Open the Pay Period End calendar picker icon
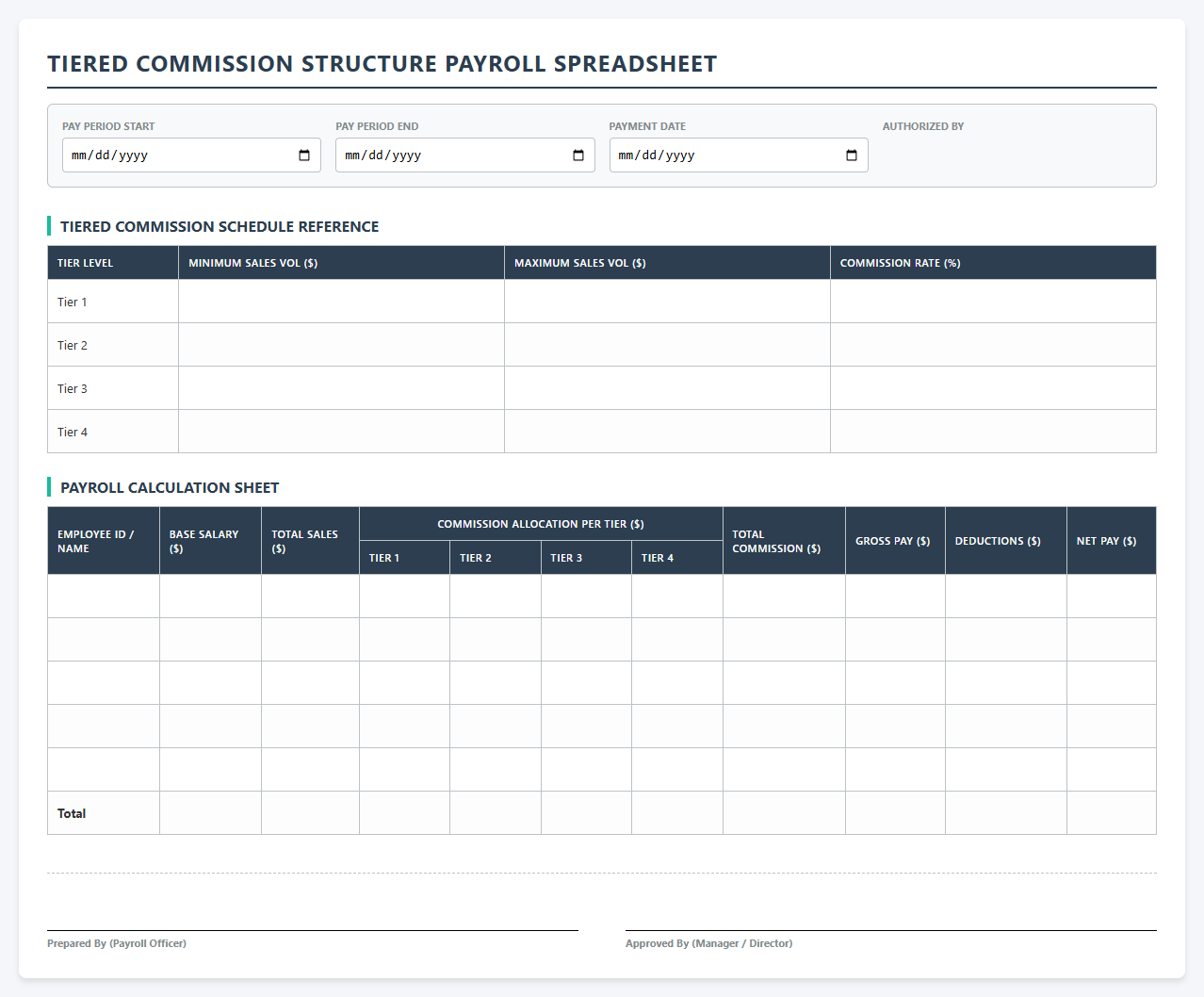The width and height of the screenshot is (1204, 997). (x=578, y=155)
